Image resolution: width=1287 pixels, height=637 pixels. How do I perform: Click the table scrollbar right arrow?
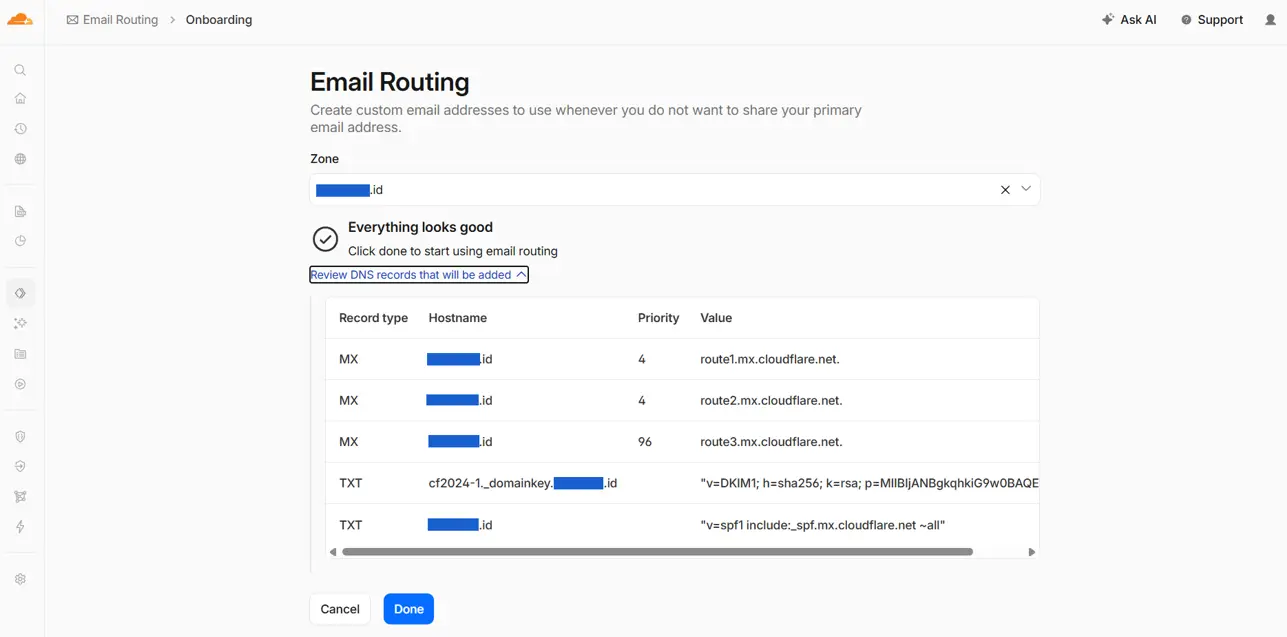(x=1032, y=552)
